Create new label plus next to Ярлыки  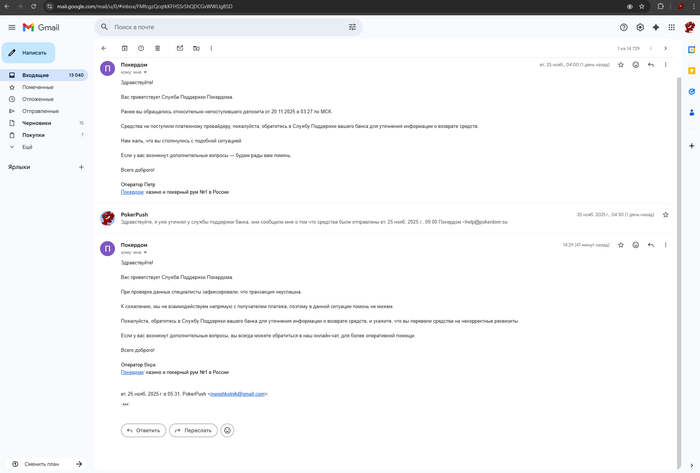(81, 167)
